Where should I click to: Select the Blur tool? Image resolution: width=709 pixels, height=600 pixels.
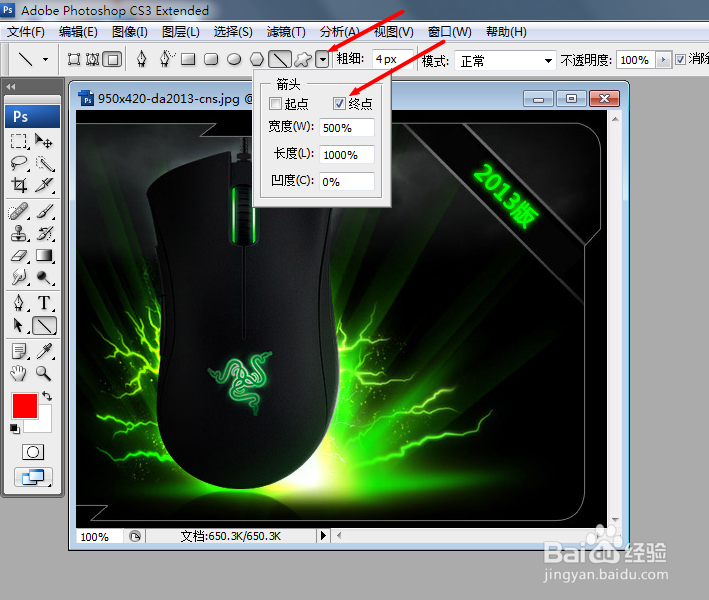pyautogui.click(x=19, y=277)
